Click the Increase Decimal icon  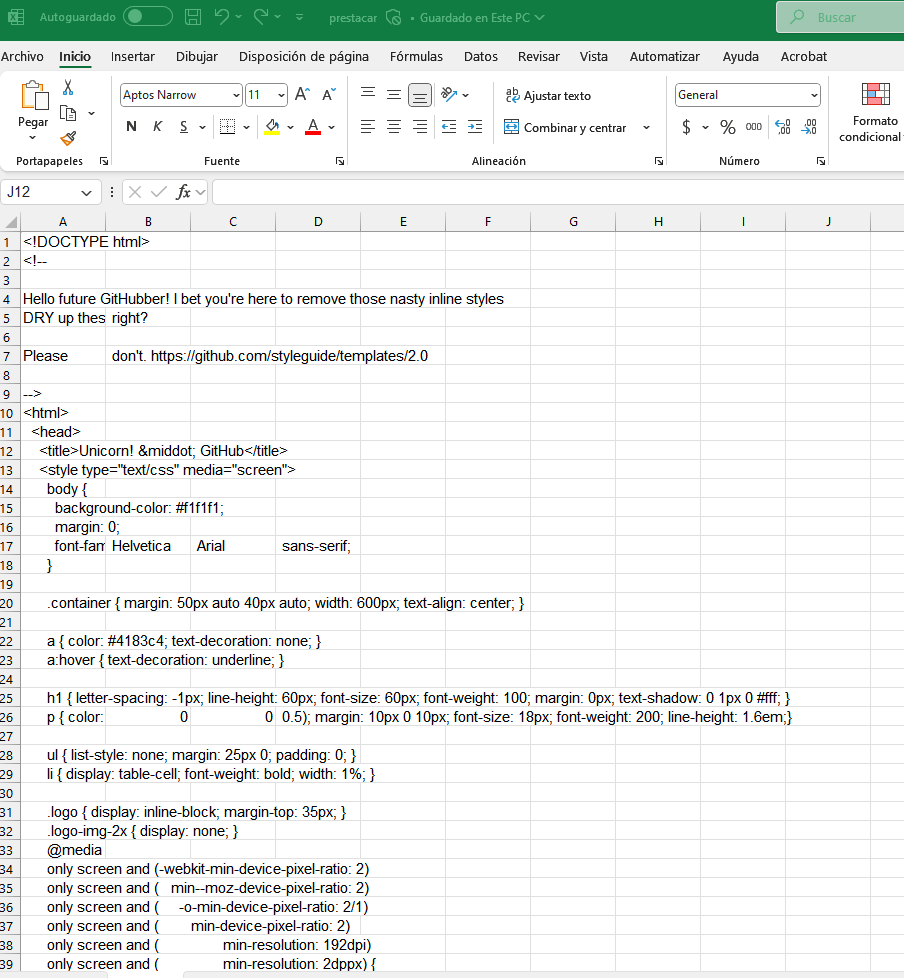[x=783, y=127]
